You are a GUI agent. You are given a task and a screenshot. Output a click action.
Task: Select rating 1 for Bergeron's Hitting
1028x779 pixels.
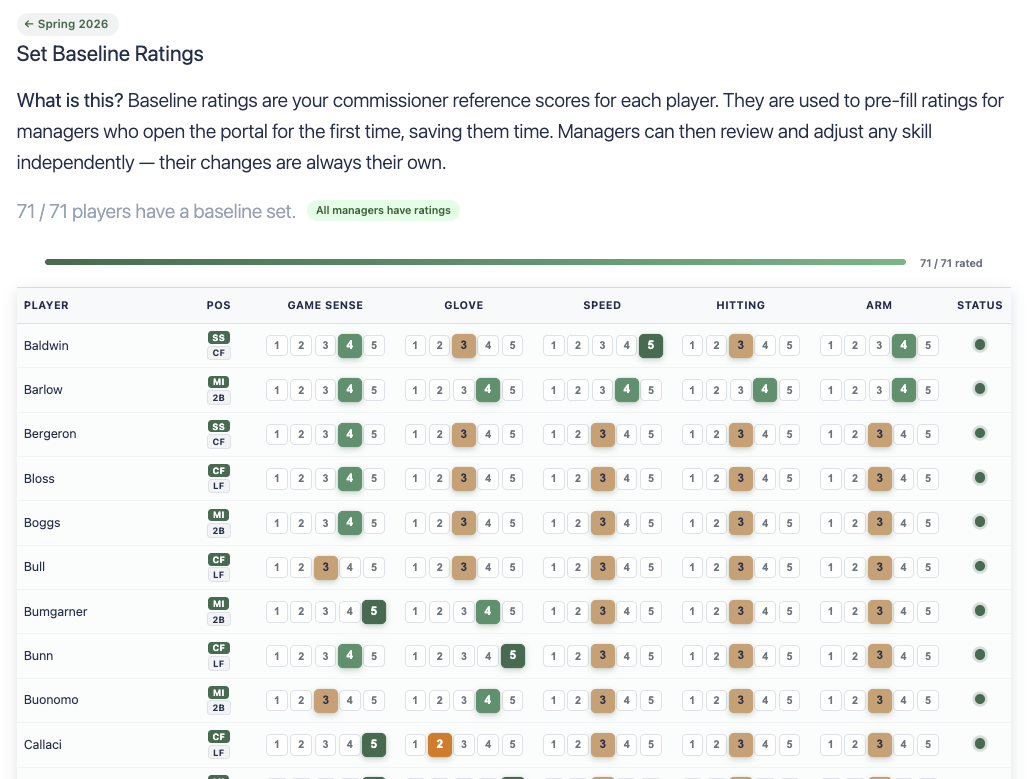point(692,434)
